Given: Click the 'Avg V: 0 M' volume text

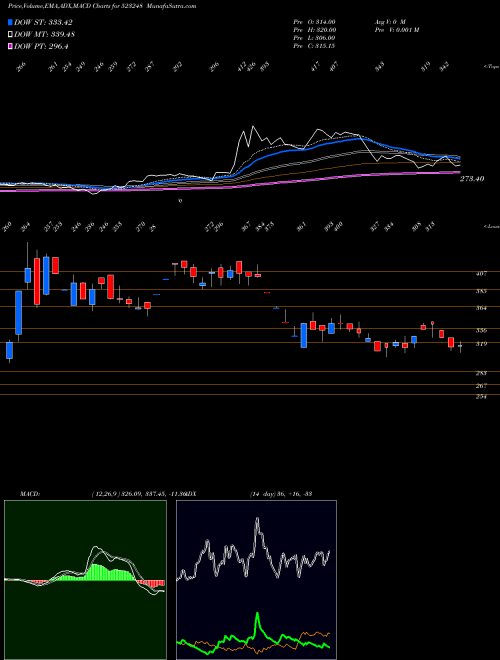Looking at the screenshot, I should pyautogui.click(x=389, y=22).
